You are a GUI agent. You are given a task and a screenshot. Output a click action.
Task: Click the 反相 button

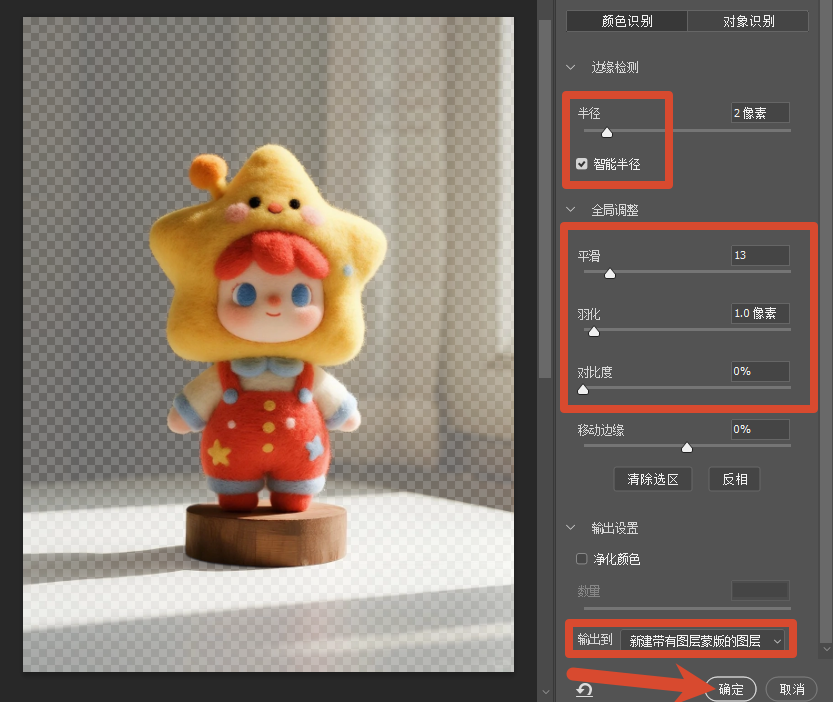tap(735, 479)
